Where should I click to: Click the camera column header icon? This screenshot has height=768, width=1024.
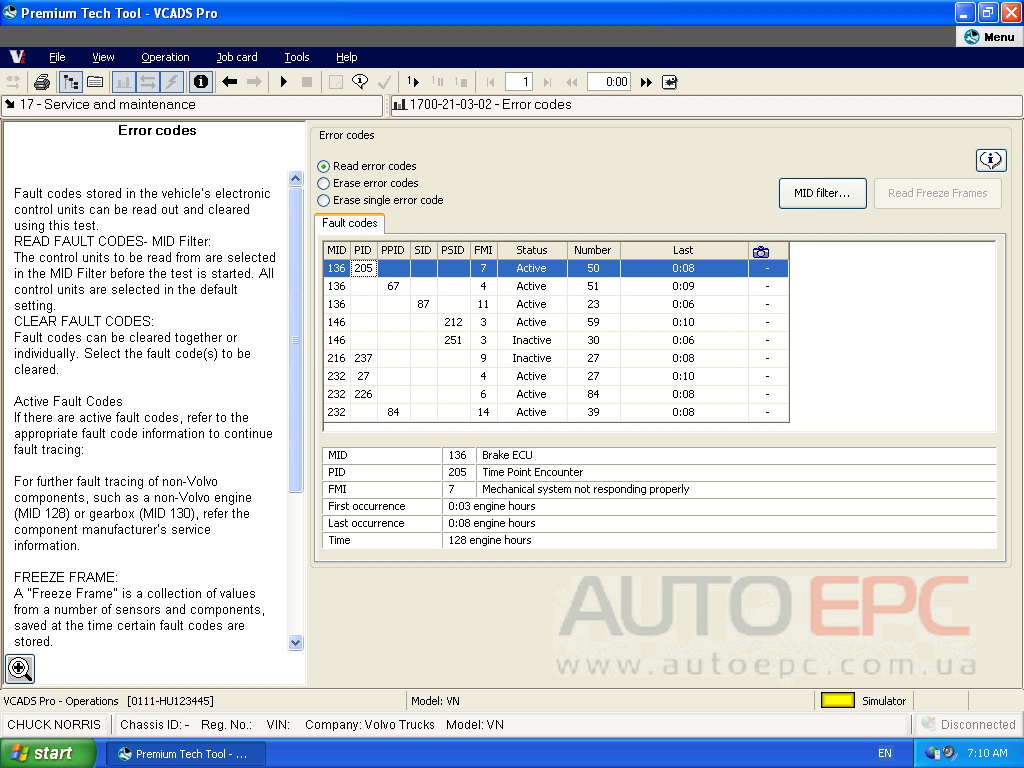(x=761, y=251)
